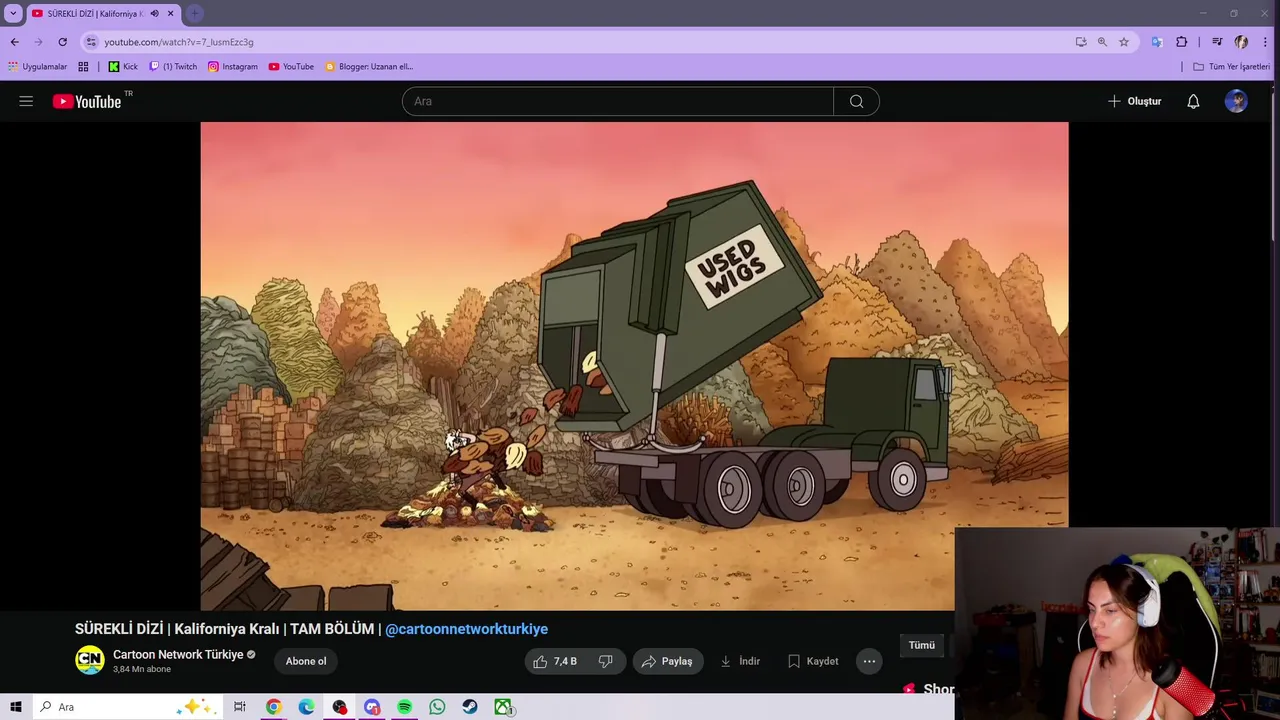
Task: Open (1) Twitch bookmark
Action: [x=173, y=66]
